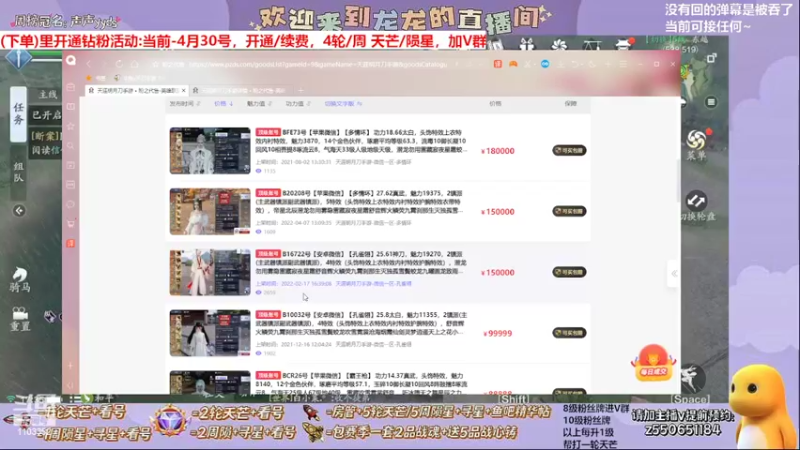Viewport: 800px width, 450px height.
Task: Click the 骑马 horse icon in game
Action: click(20, 275)
